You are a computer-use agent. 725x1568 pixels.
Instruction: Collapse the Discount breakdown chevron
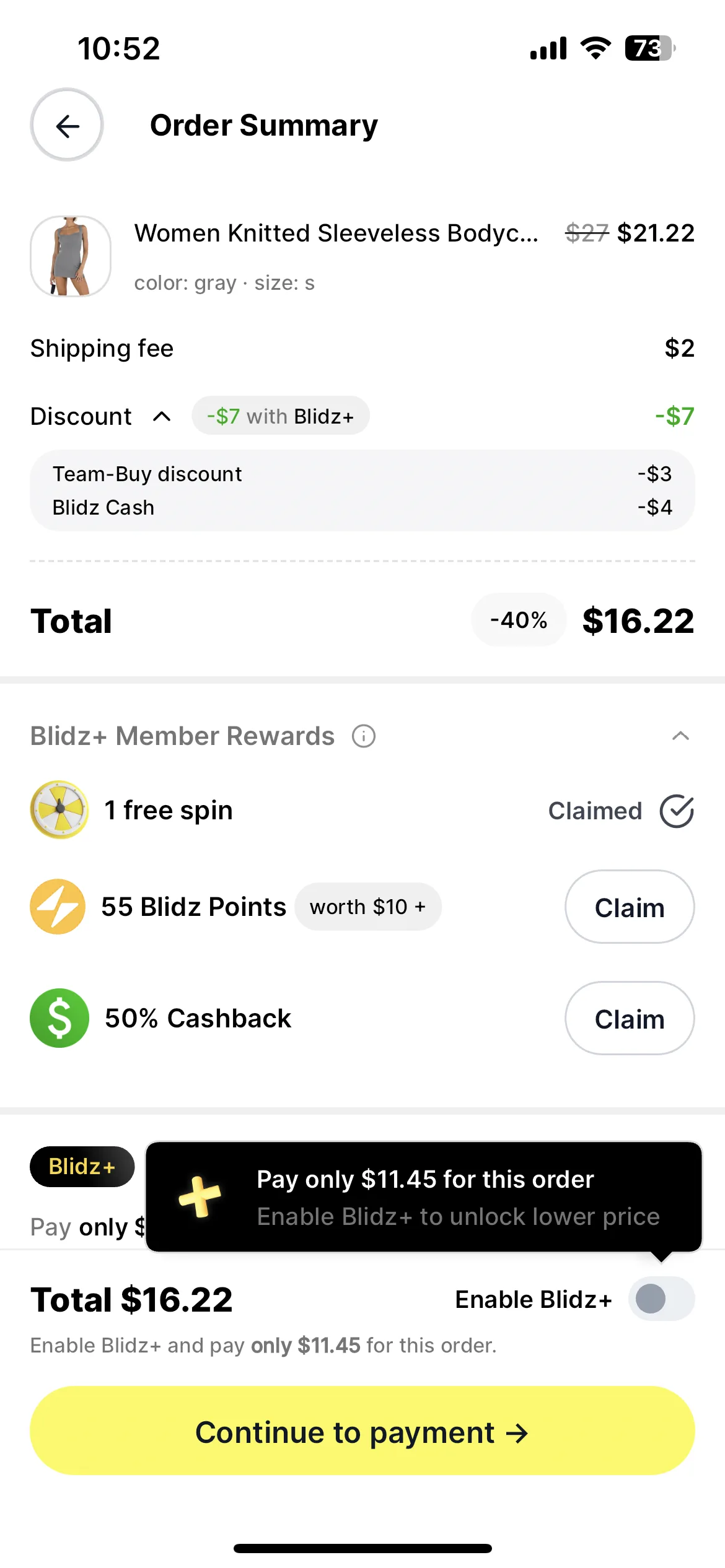(162, 416)
